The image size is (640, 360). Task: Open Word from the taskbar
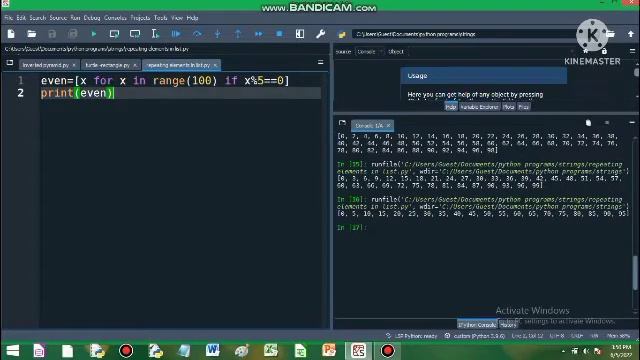click(213, 350)
